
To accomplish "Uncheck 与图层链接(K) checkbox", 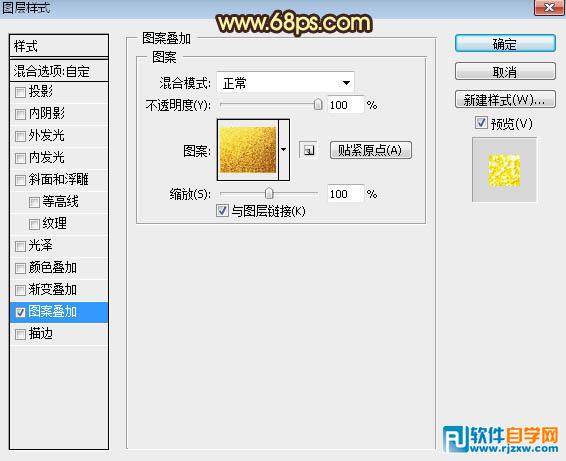I will click(222, 210).
